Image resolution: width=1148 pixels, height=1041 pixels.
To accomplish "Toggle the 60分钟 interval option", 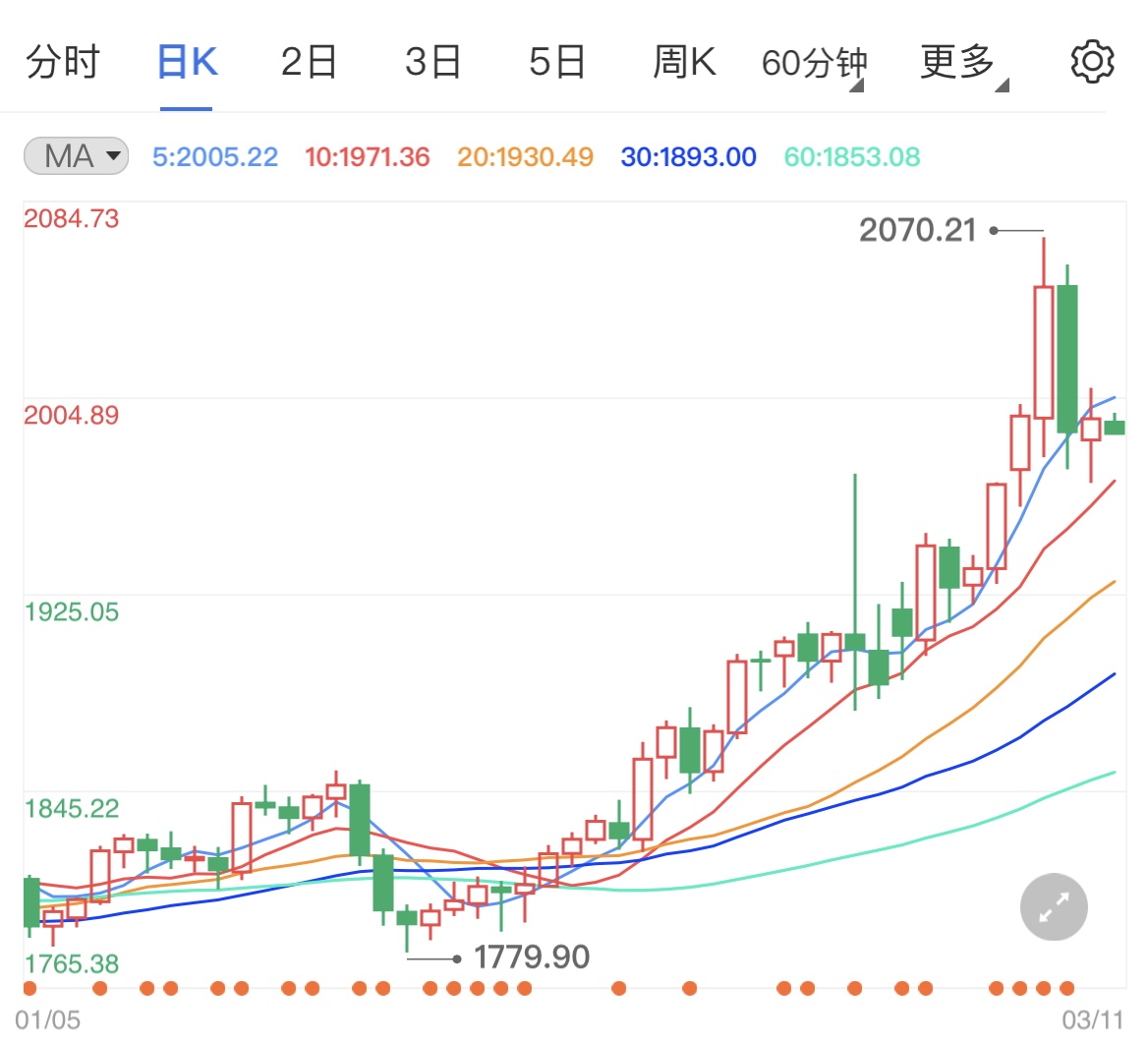I will pos(814,60).
